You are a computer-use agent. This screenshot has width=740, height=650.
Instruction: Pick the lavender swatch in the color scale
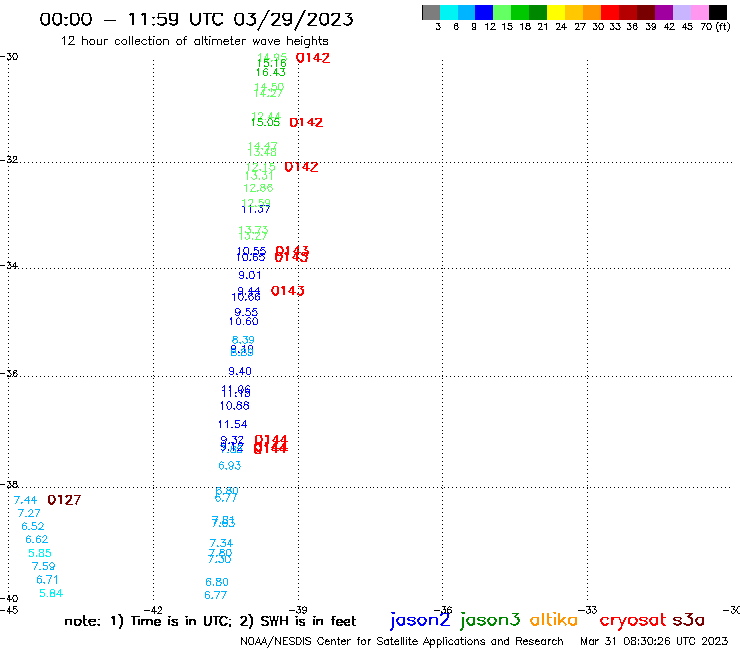click(682, 12)
